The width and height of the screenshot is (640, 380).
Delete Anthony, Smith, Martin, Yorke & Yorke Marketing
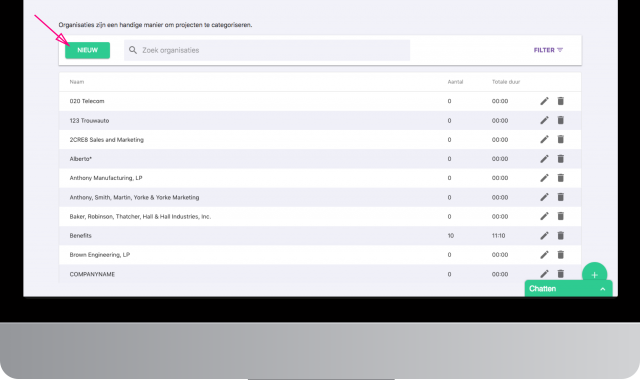561,197
